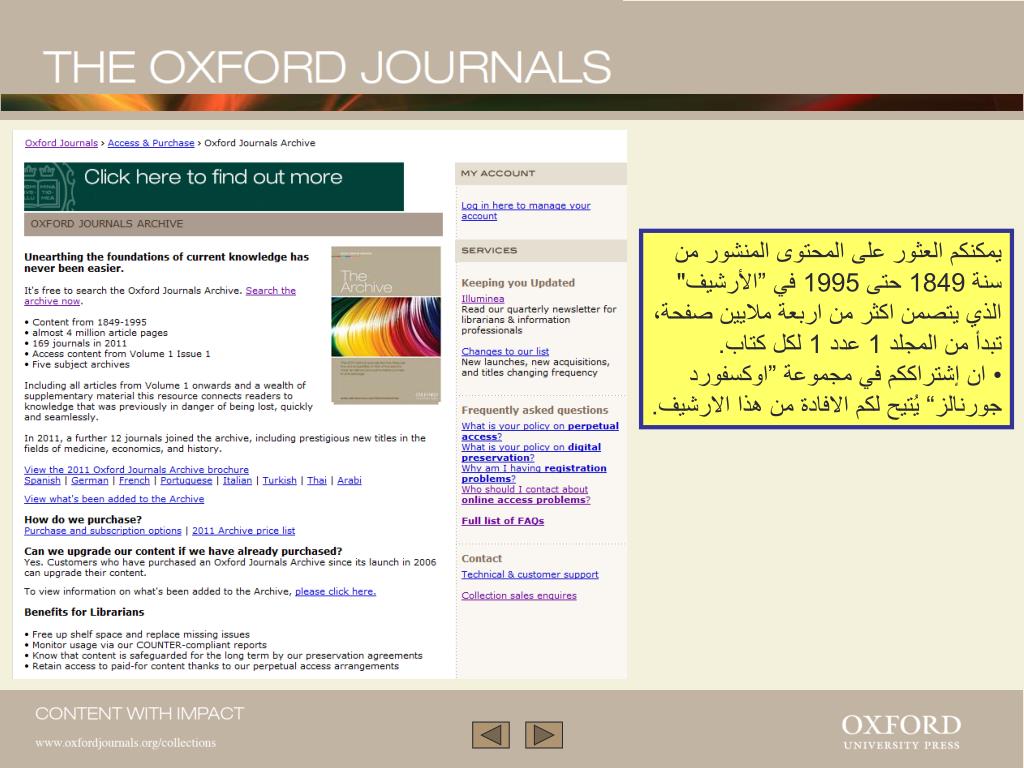
Task: Click 'THE OXFORD JOURNALS' slide title
Action: click(327, 67)
